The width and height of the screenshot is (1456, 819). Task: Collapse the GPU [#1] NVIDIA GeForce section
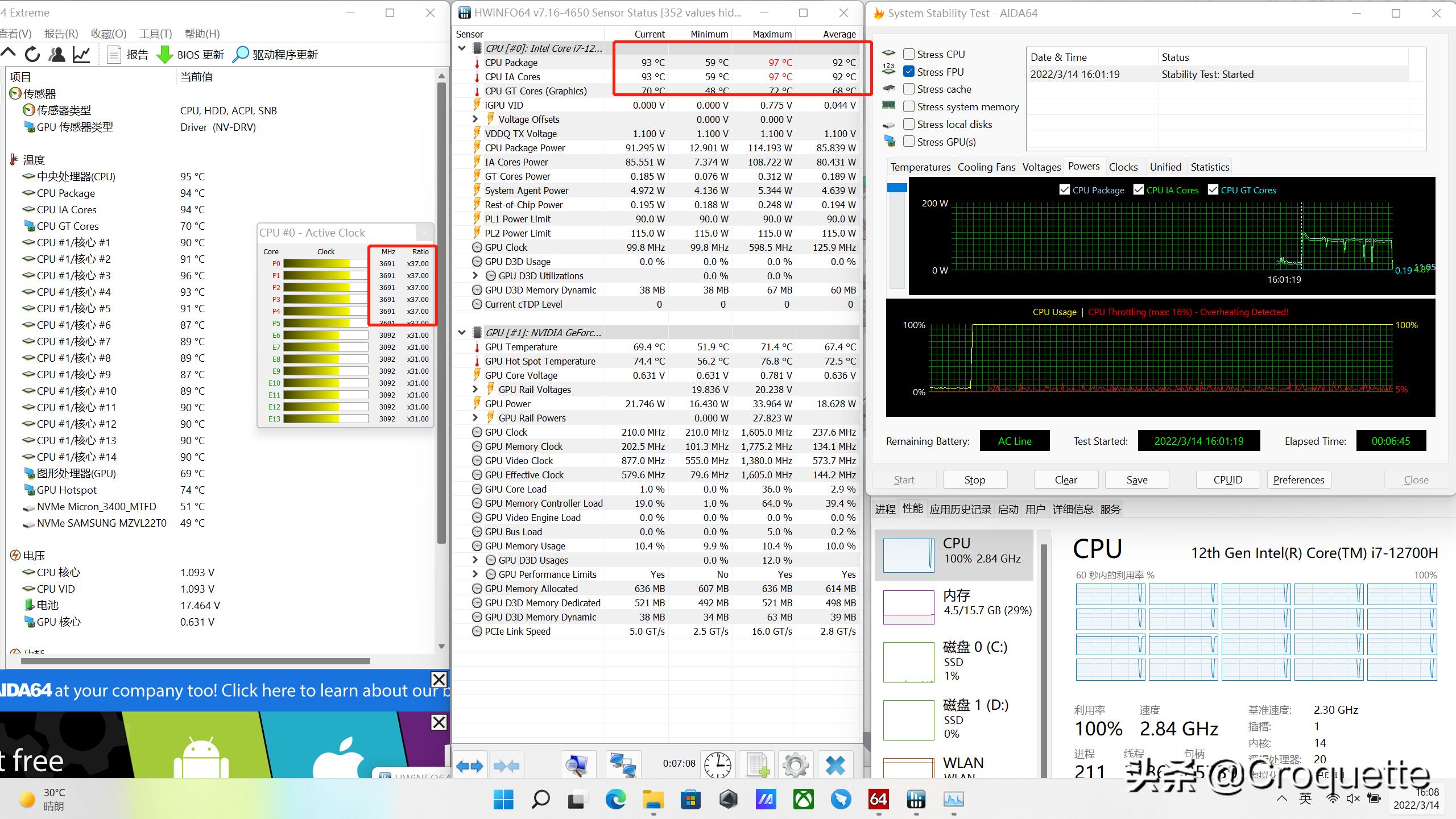tap(462, 333)
